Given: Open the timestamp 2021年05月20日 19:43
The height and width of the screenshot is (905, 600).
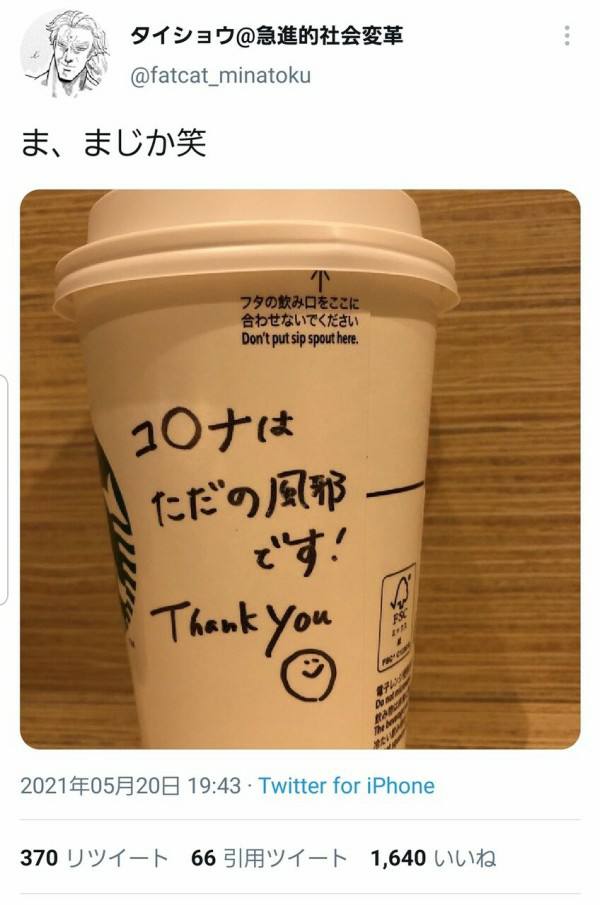Looking at the screenshot, I should point(130,786).
